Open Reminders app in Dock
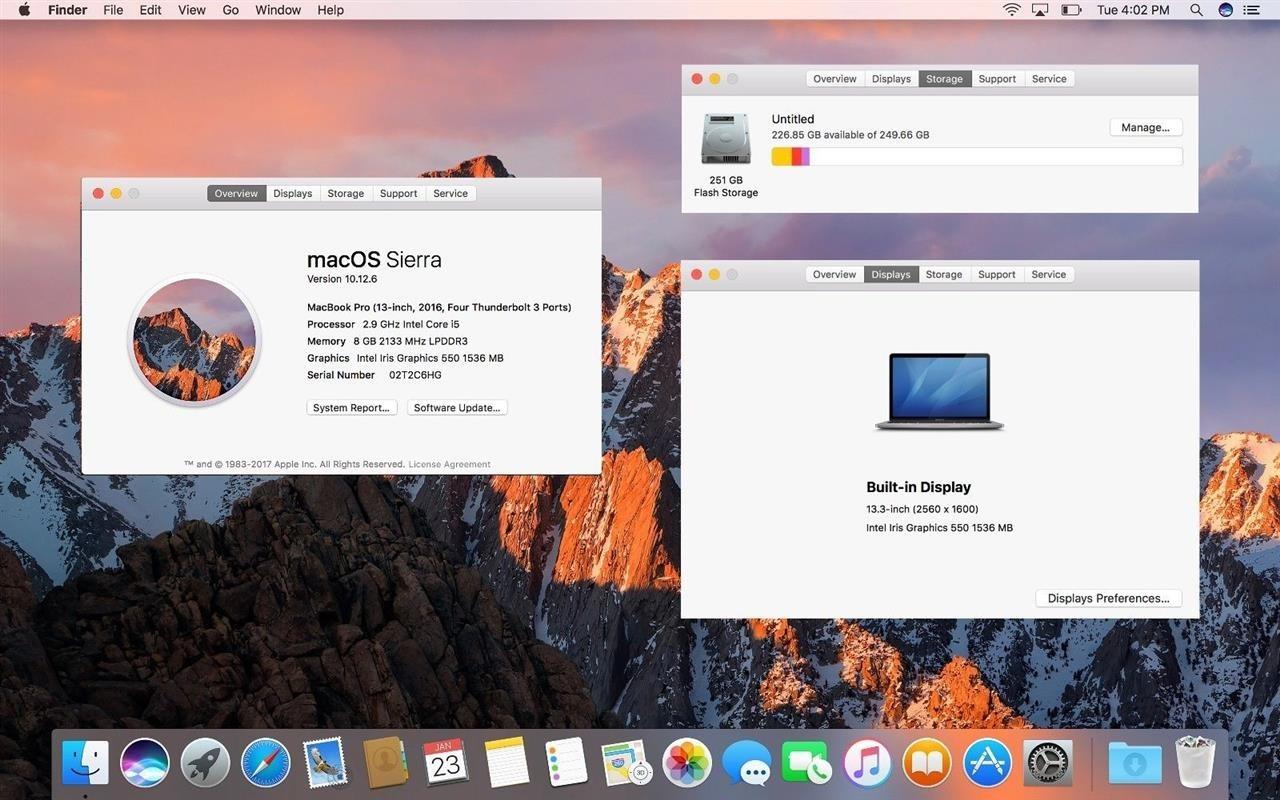Viewport: 1280px width, 800px height. pyautogui.click(x=566, y=763)
